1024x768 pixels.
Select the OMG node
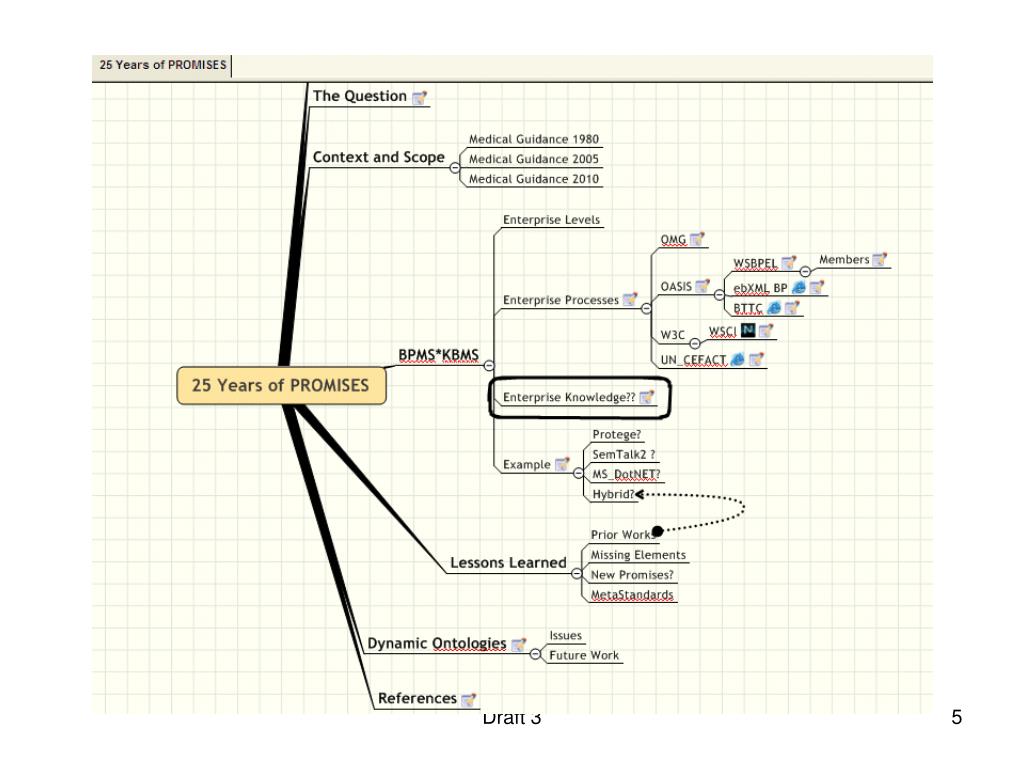(x=673, y=240)
